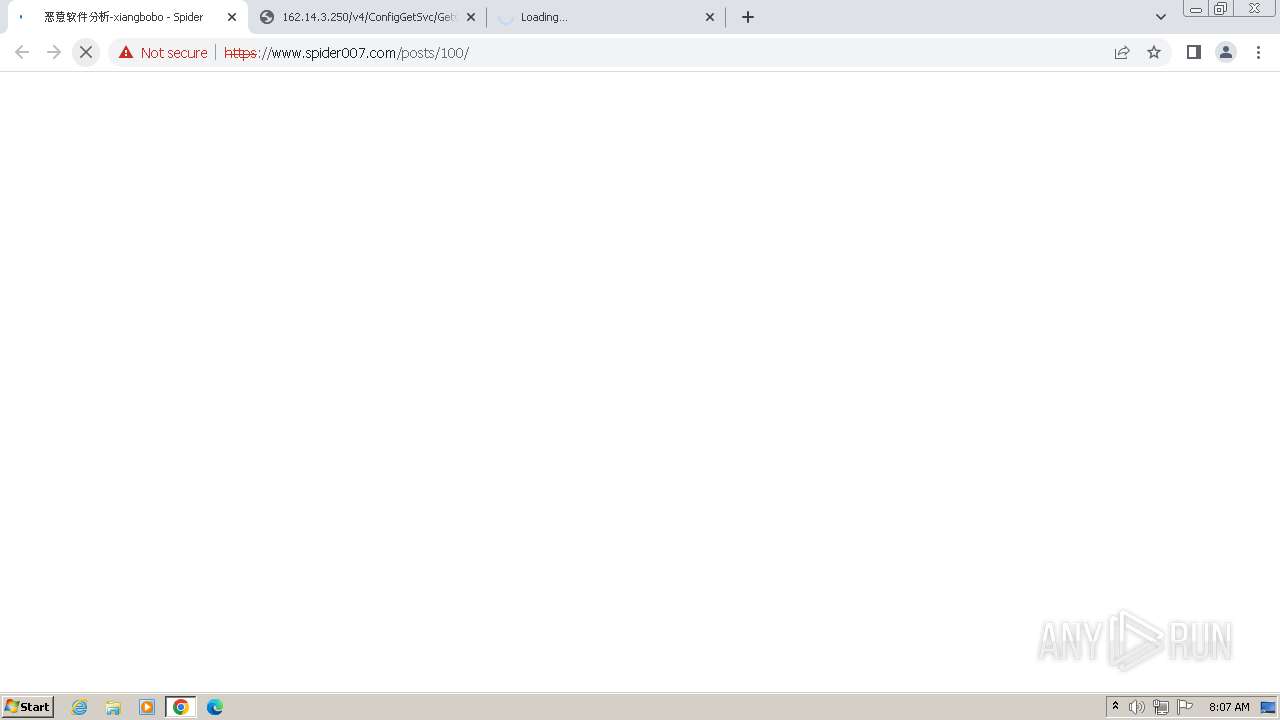Viewport: 1280px width, 720px height.
Task: Open the tab search dropdown
Action: coord(1160,17)
